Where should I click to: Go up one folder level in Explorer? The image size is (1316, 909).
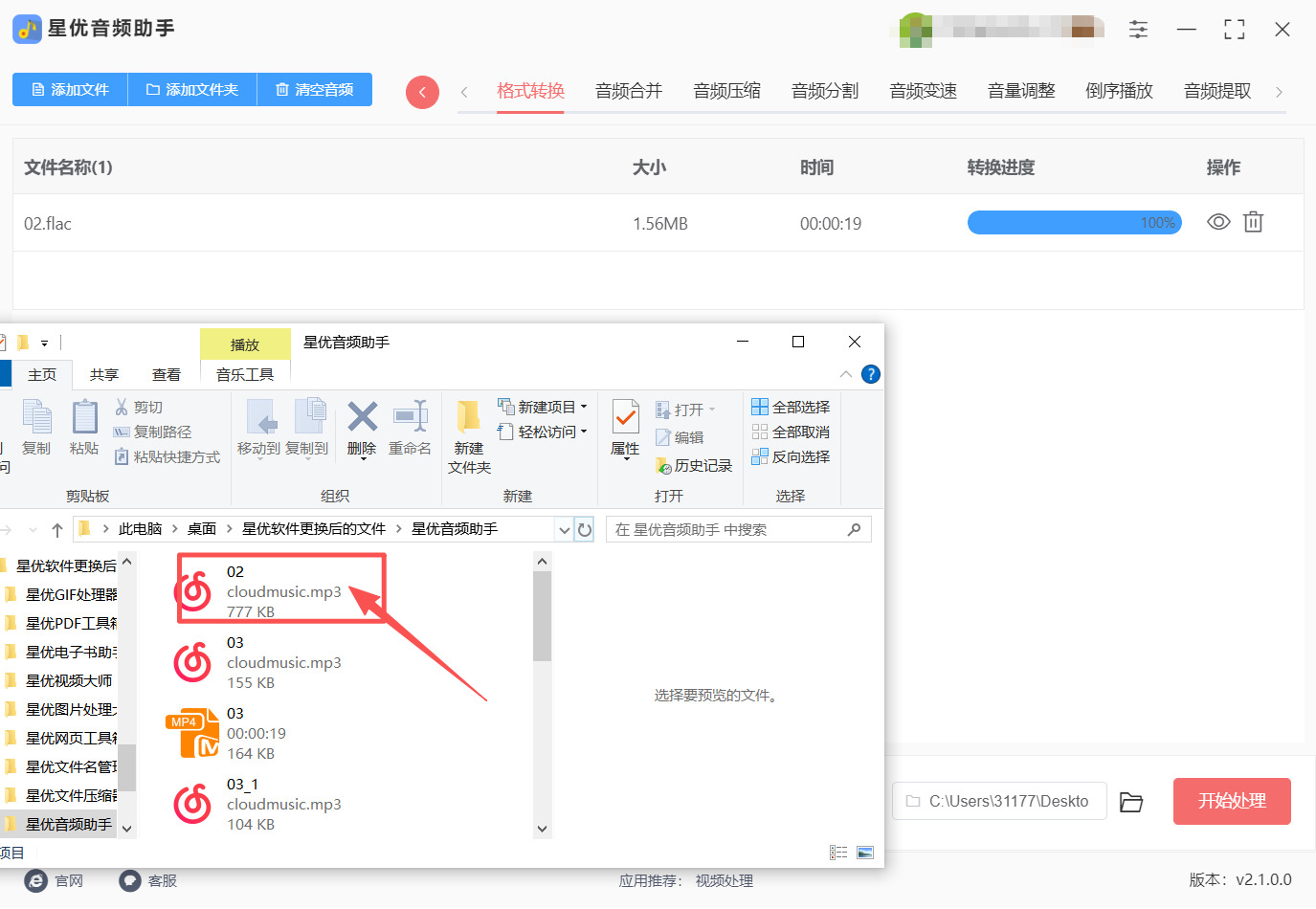[57, 529]
